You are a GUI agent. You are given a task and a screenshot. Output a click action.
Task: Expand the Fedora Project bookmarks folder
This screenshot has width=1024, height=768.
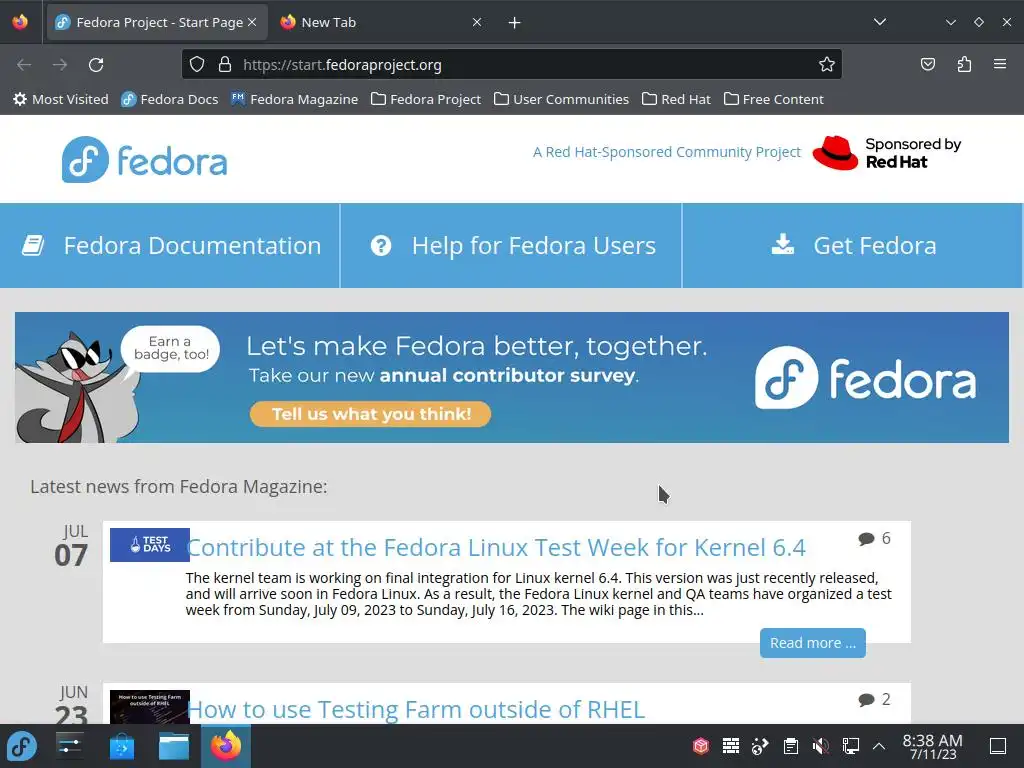tap(426, 99)
